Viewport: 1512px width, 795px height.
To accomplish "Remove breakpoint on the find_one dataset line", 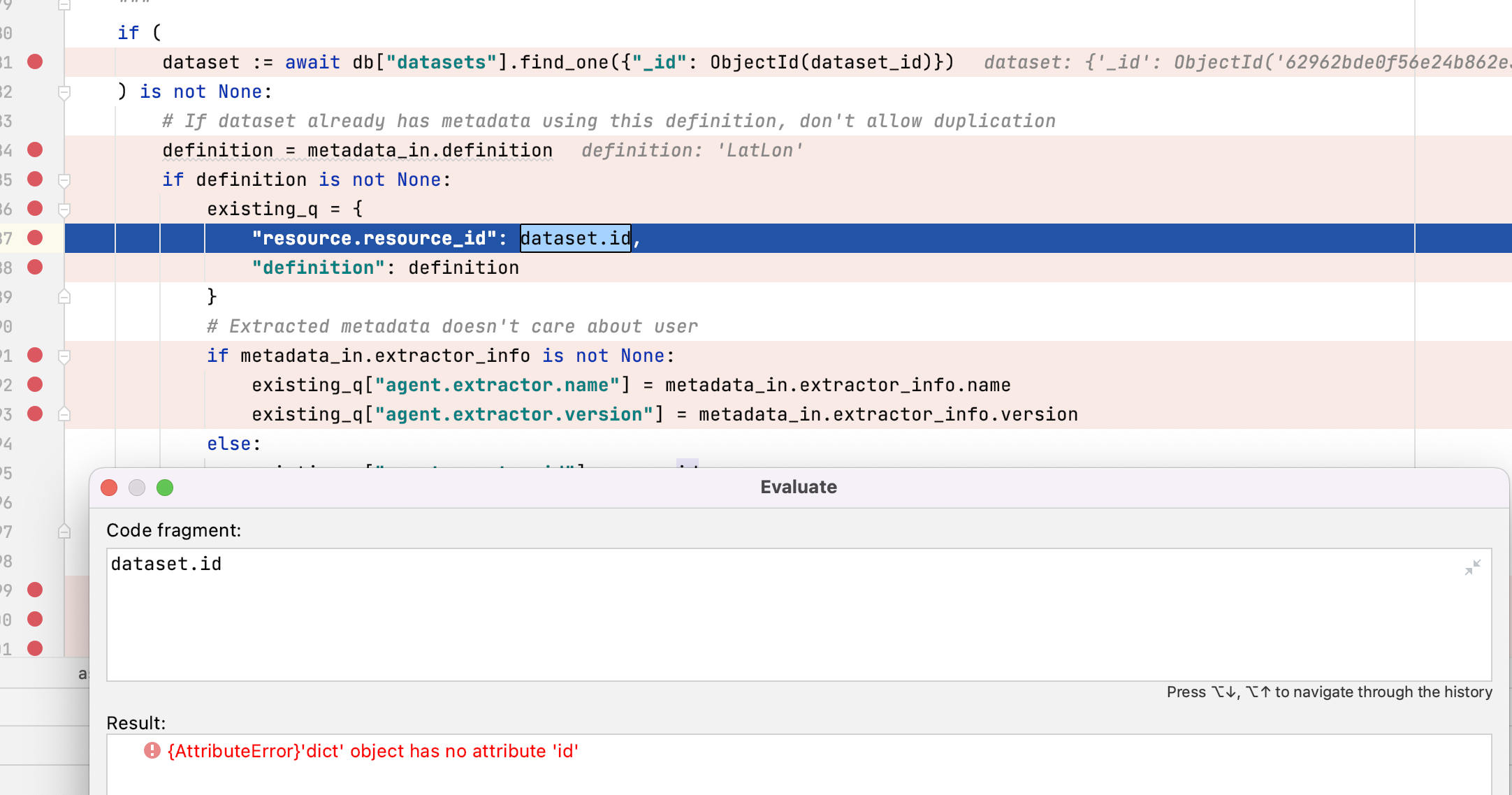I will click(35, 62).
